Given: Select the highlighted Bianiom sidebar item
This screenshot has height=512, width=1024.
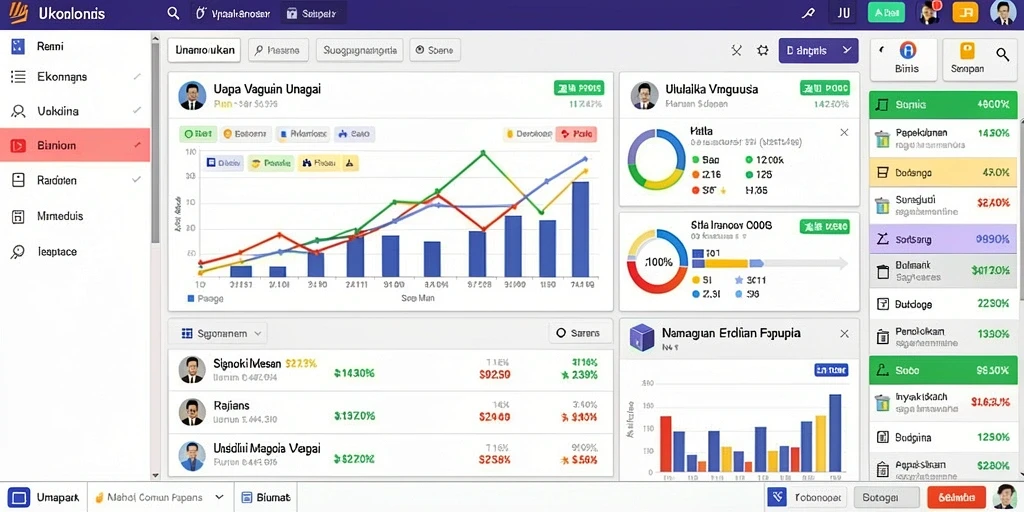Looking at the screenshot, I should coord(75,145).
